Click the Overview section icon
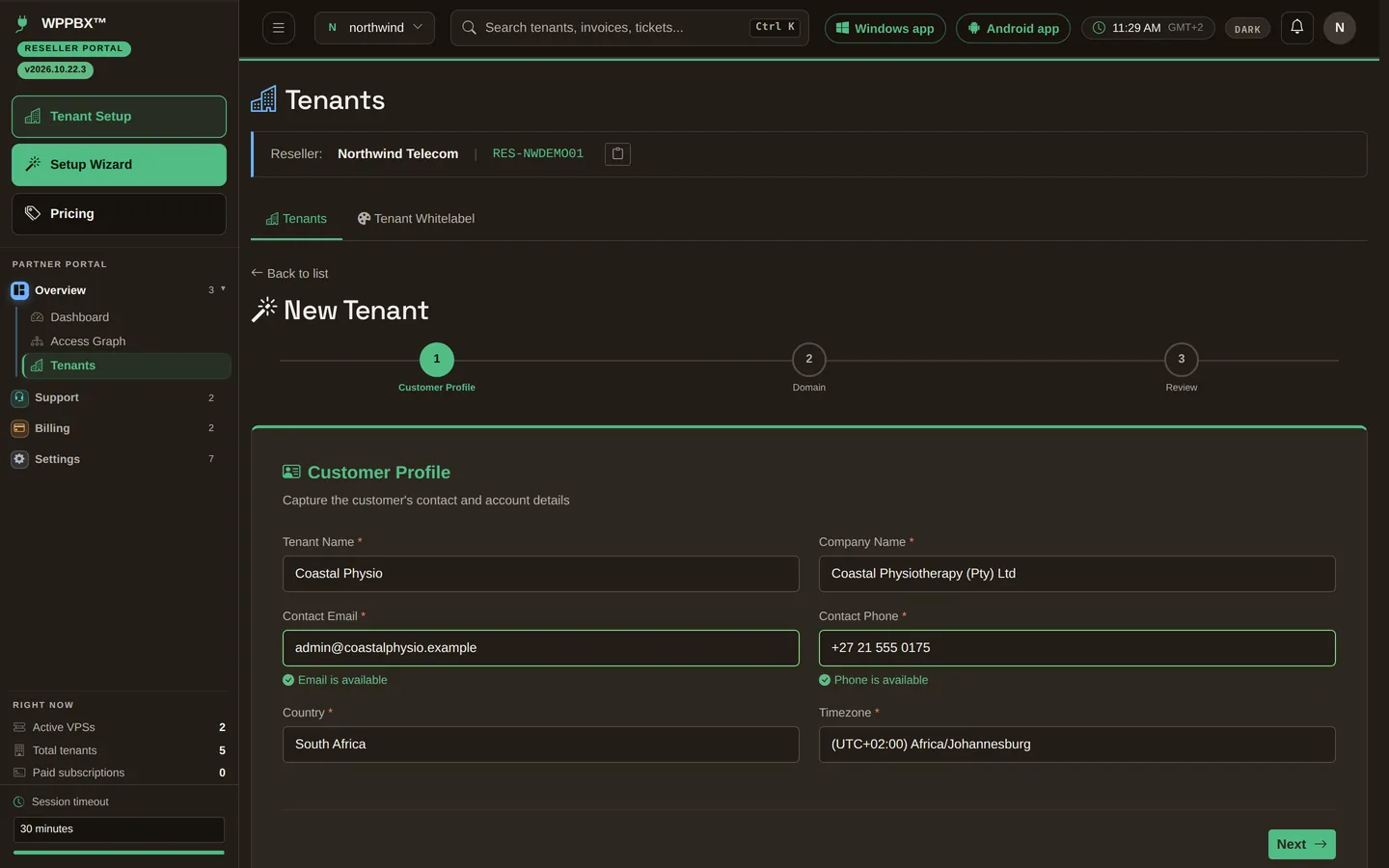1389x868 pixels. click(x=19, y=290)
